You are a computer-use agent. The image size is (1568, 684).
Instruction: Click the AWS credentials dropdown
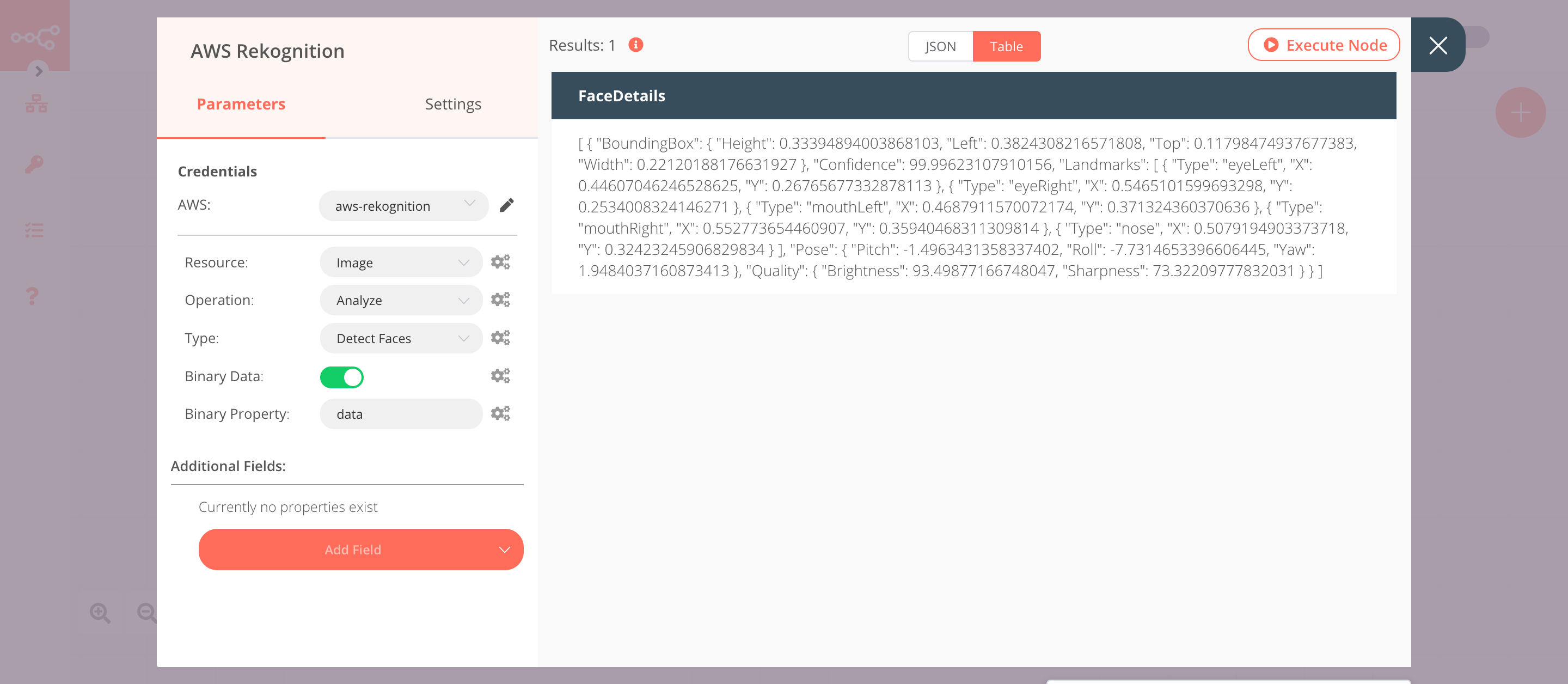pos(401,205)
